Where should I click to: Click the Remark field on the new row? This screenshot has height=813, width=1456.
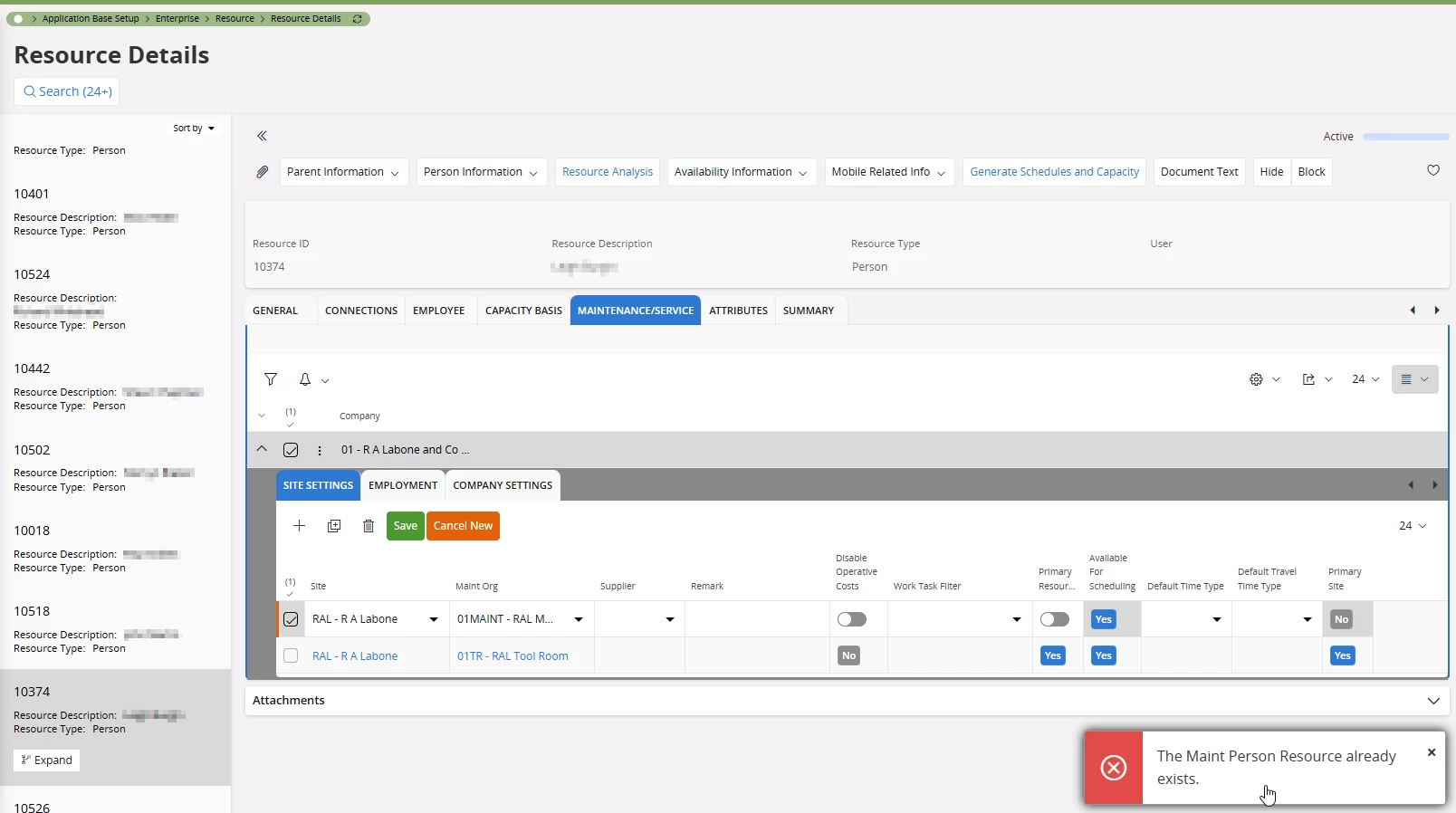[757, 619]
